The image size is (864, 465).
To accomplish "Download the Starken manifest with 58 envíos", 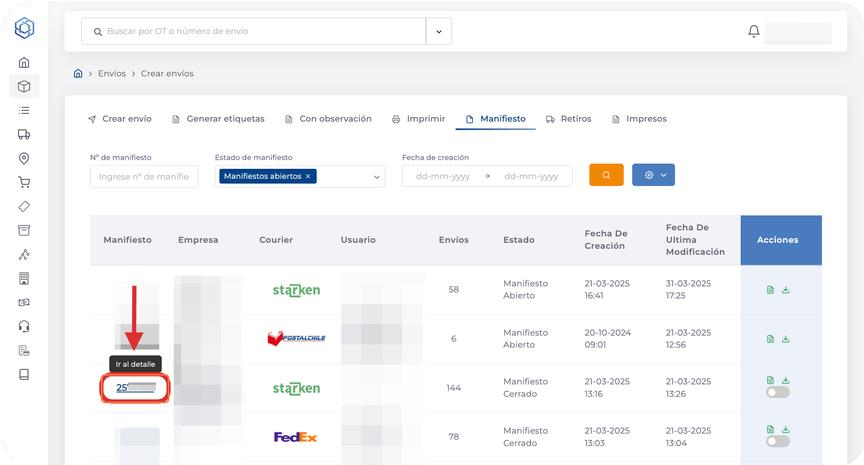I will click(786, 290).
